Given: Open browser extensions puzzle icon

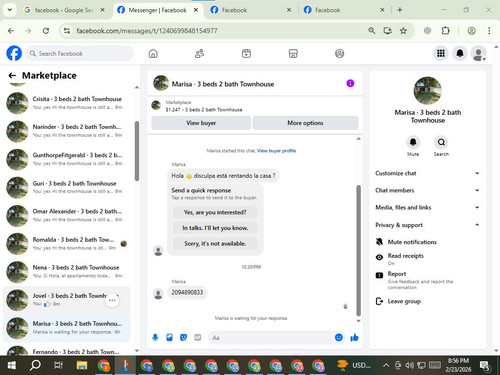Looking at the screenshot, I should pyautogui.click(x=445, y=31).
